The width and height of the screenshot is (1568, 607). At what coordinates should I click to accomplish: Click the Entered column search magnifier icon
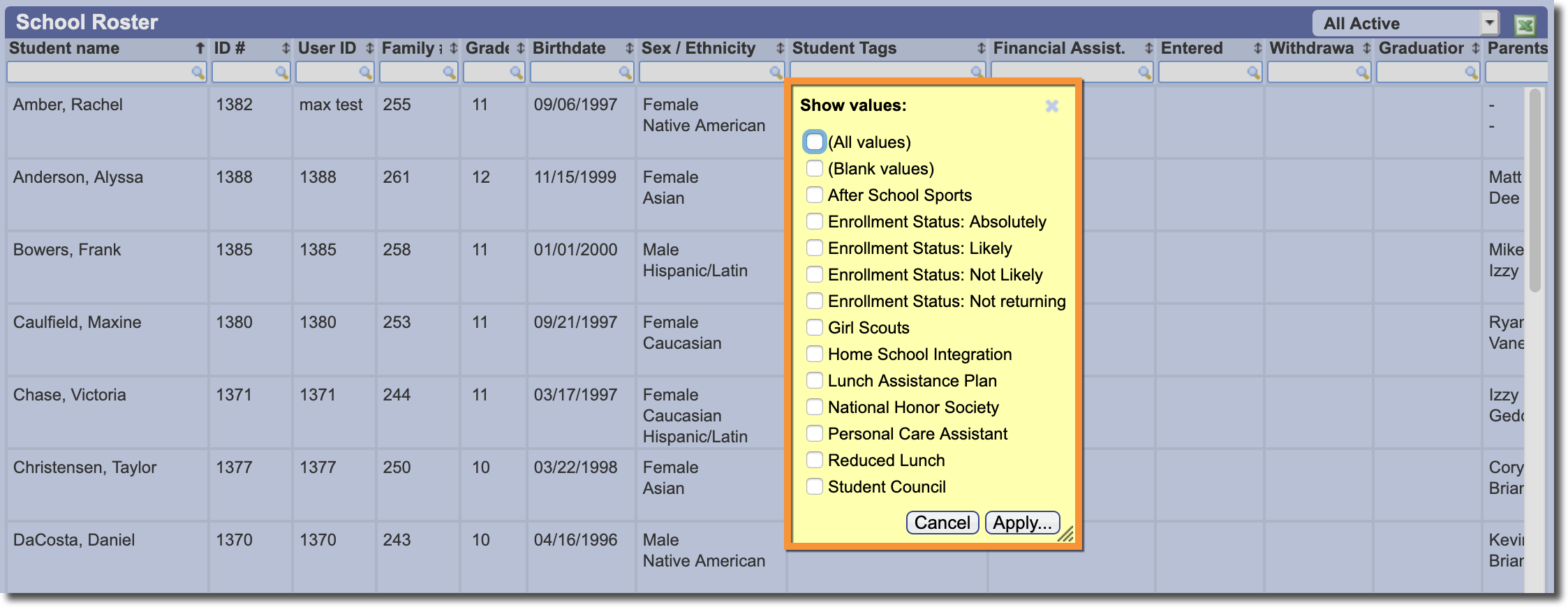pos(1253,73)
